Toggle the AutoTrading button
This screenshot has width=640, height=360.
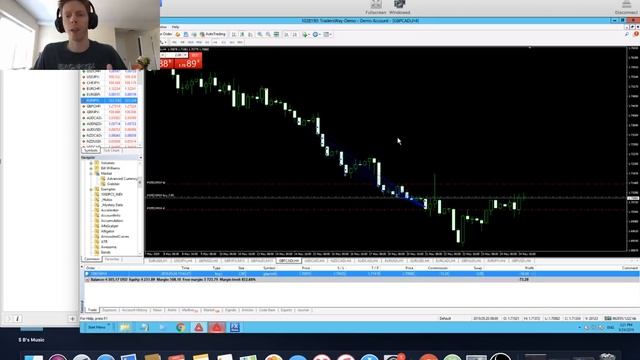pos(213,34)
